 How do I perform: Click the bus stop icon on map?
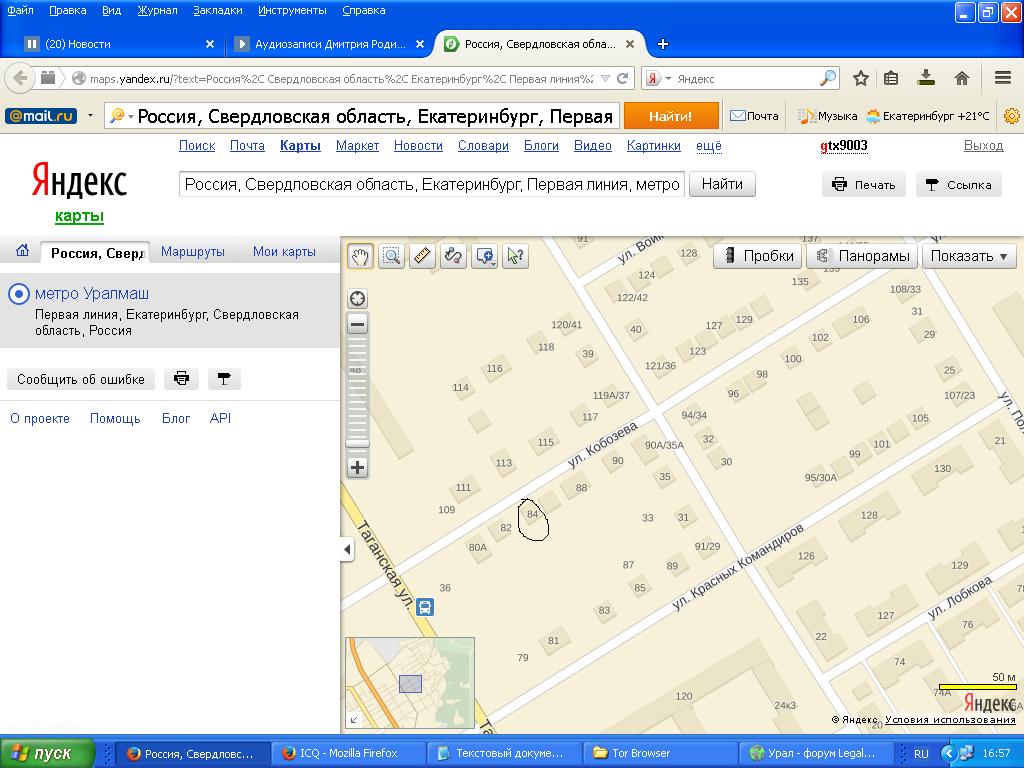(x=425, y=607)
